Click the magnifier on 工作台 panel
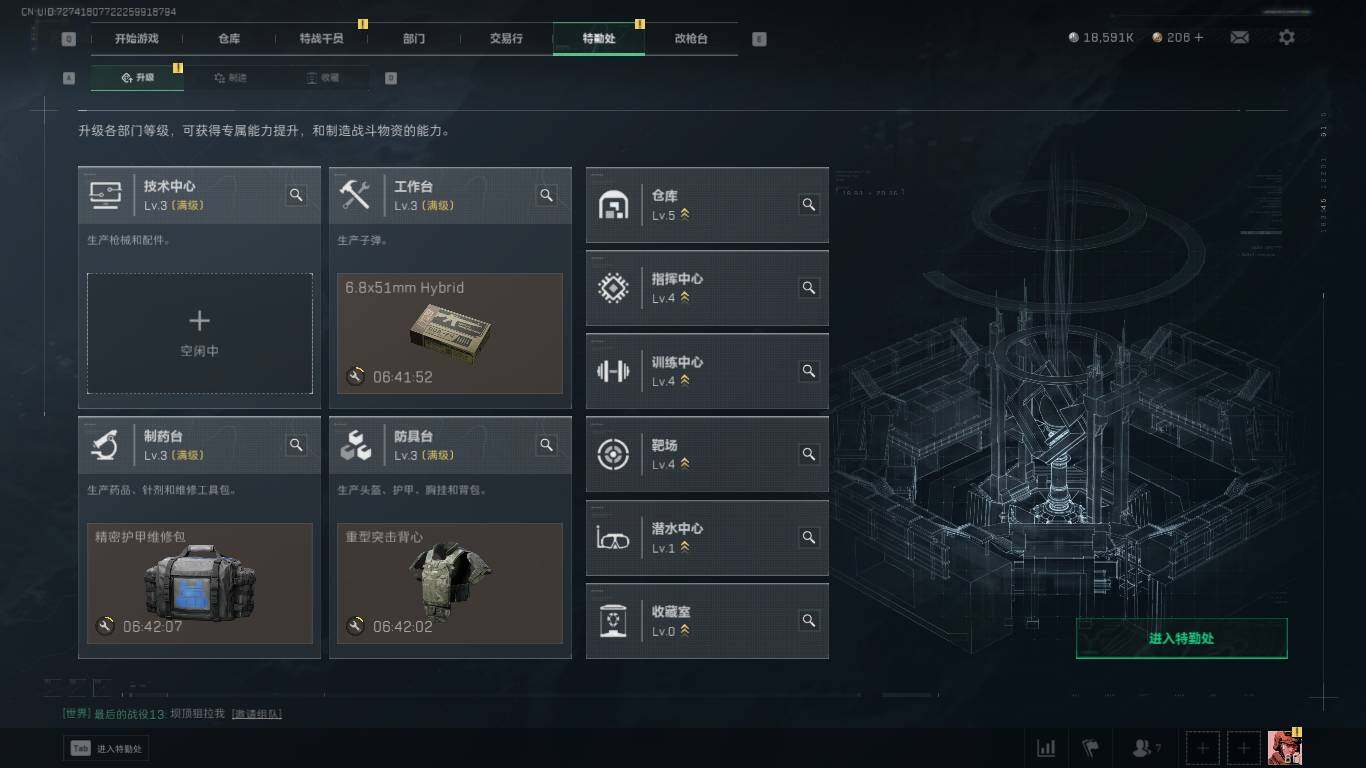 tap(547, 195)
